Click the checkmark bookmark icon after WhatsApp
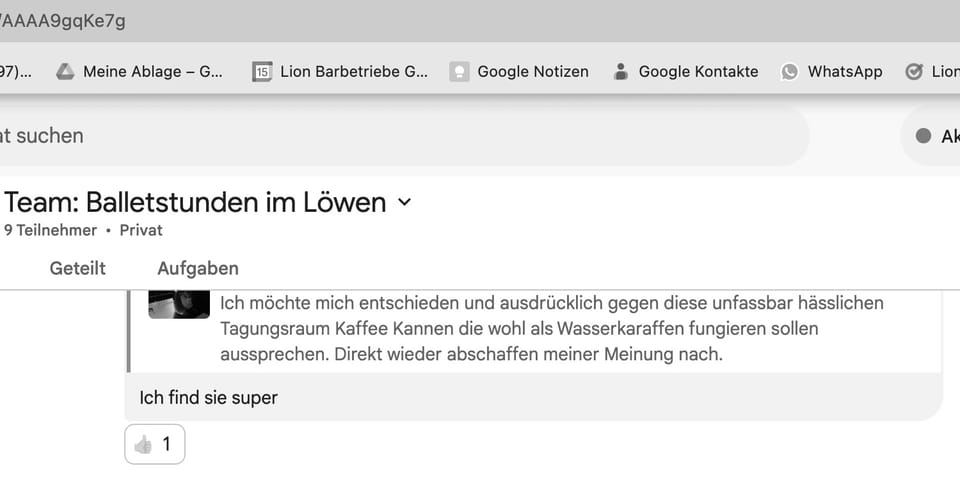 [x=913, y=72]
